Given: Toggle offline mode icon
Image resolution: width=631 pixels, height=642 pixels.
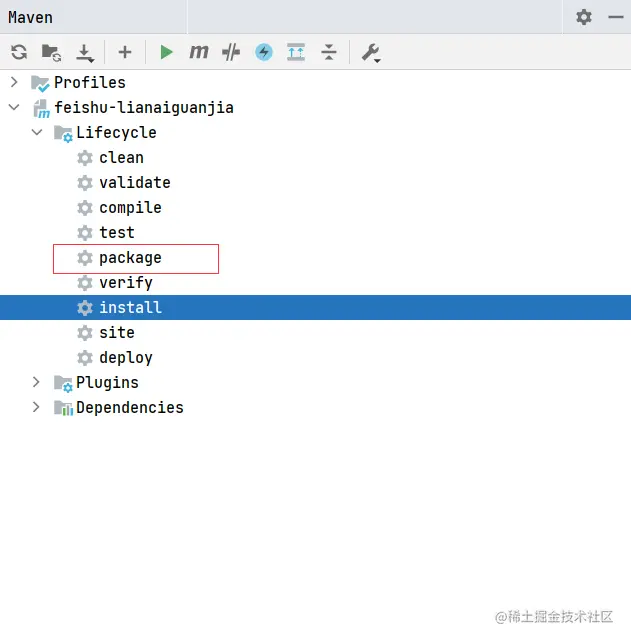Looking at the screenshot, I should (231, 52).
